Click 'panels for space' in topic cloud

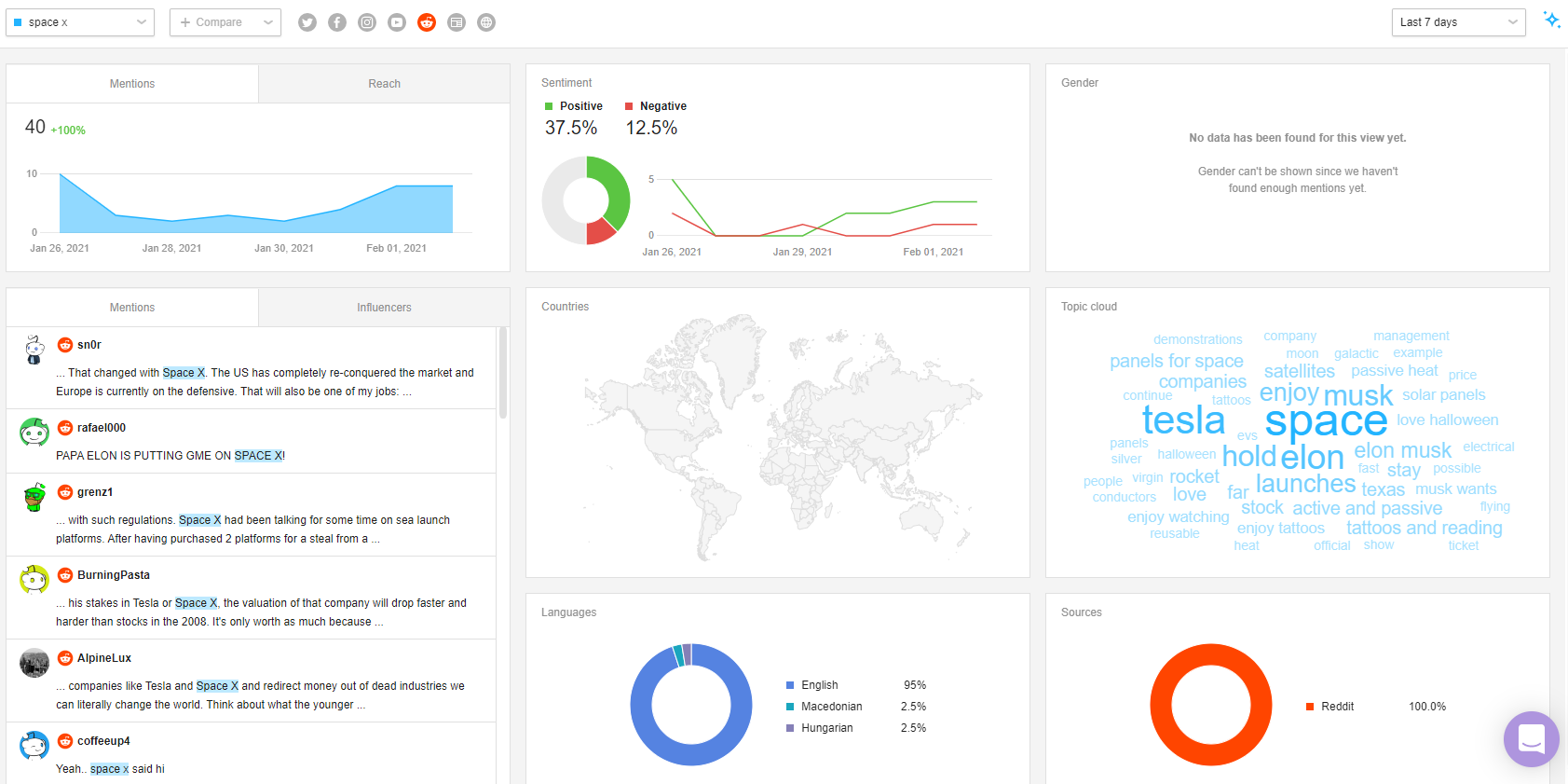click(x=1177, y=362)
